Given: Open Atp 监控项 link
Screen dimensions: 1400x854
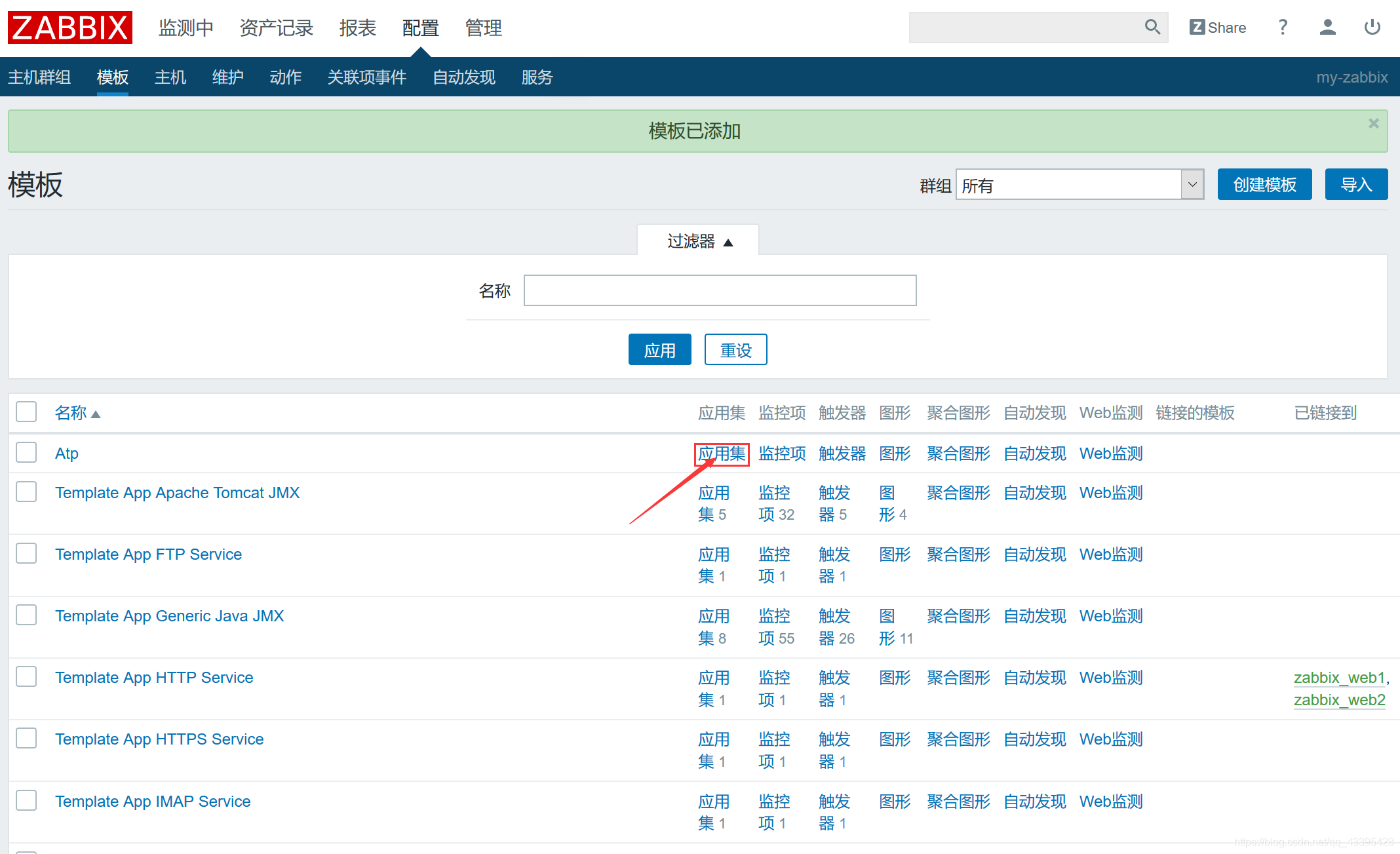Looking at the screenshot, I should pos(782,454).
